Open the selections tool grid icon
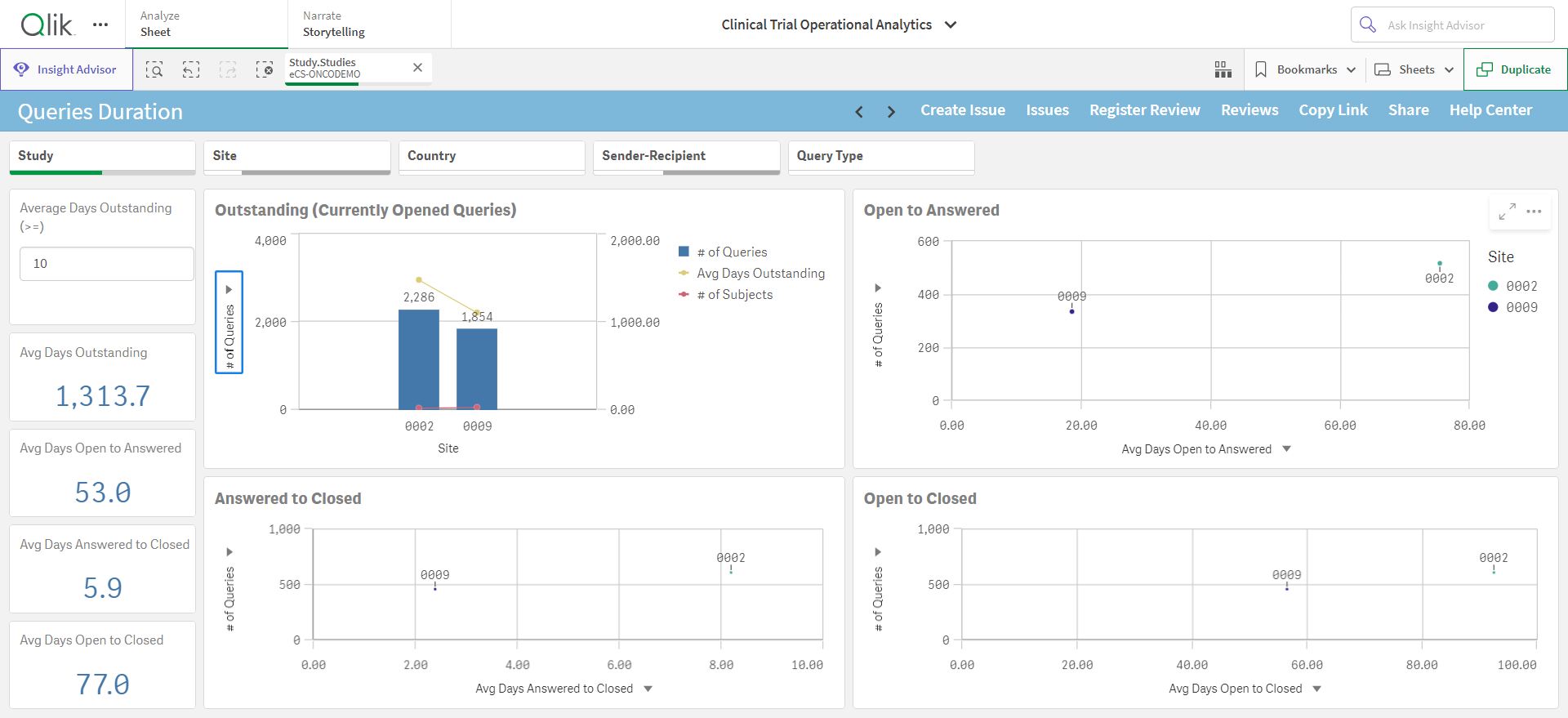Viewport: 1568px width, 718px height. [x=1223, y=69]
